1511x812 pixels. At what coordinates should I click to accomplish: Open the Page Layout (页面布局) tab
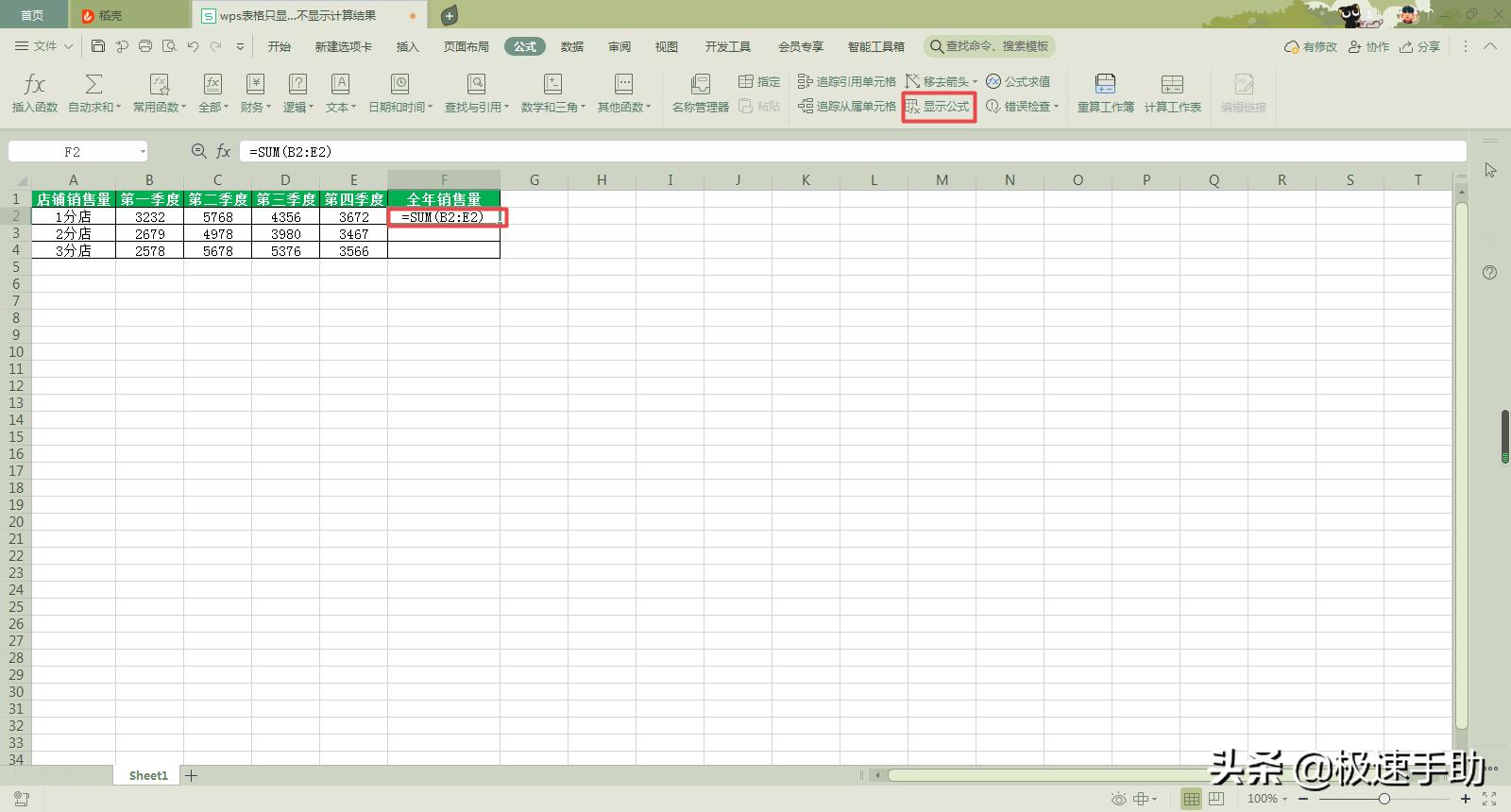point(466,46)
